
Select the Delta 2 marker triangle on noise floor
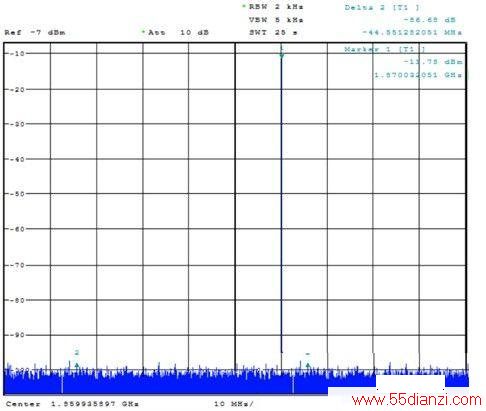point(77,366)
